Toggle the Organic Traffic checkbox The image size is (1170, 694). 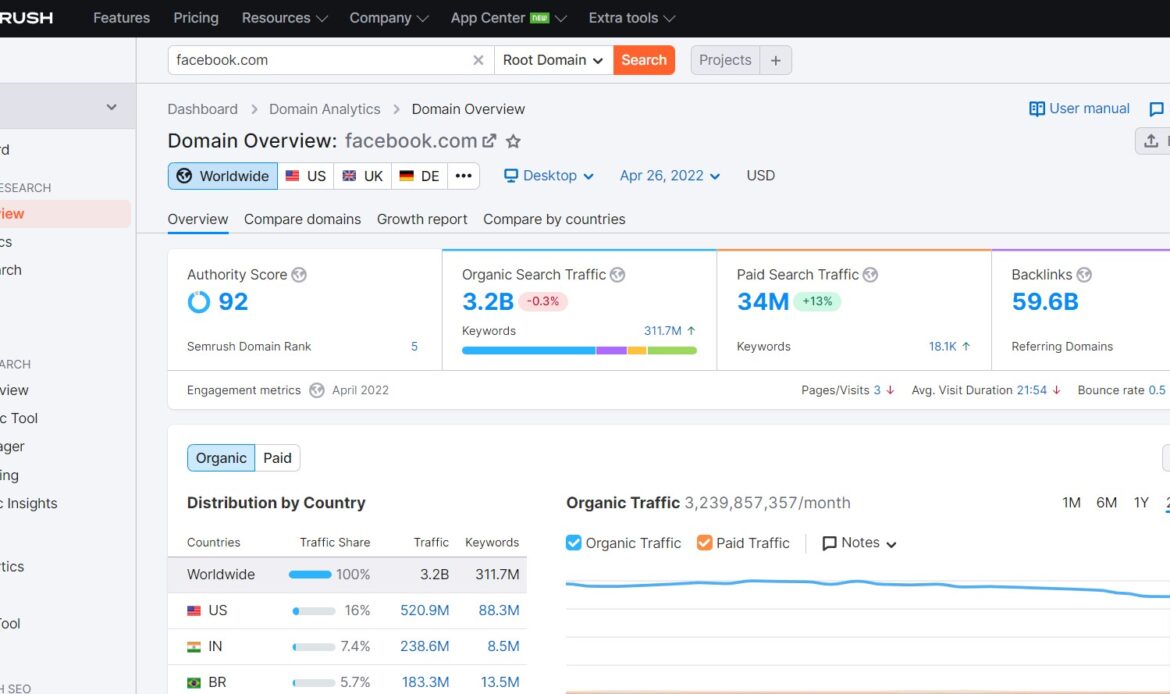click(x=573, y=543)
